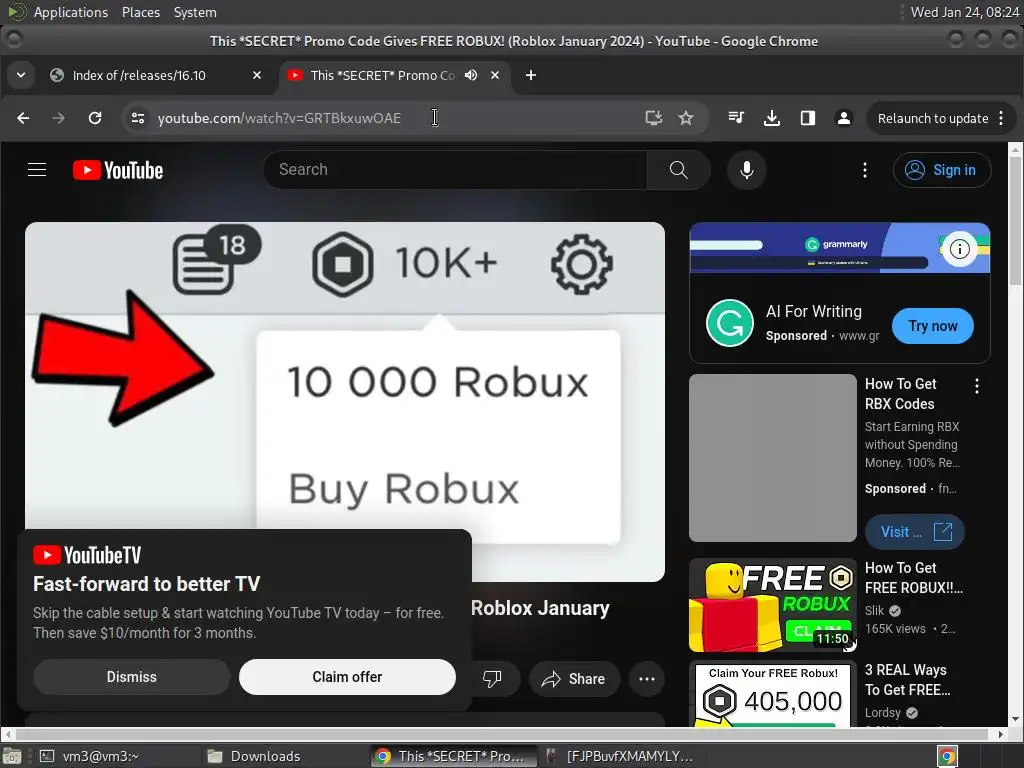Bookmark this page with the star icon
Viewport: 1024px width, 768px height.
coord(686,118)
